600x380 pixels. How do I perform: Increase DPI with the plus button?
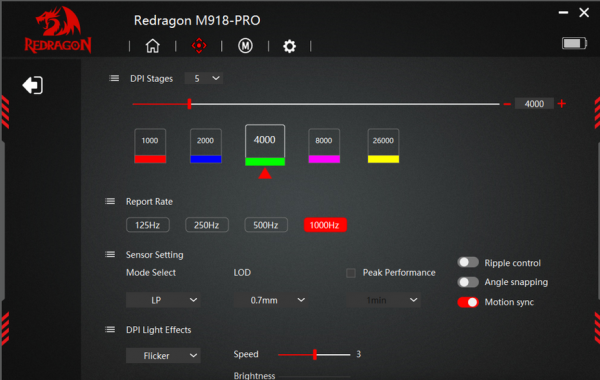pos(562,104)
